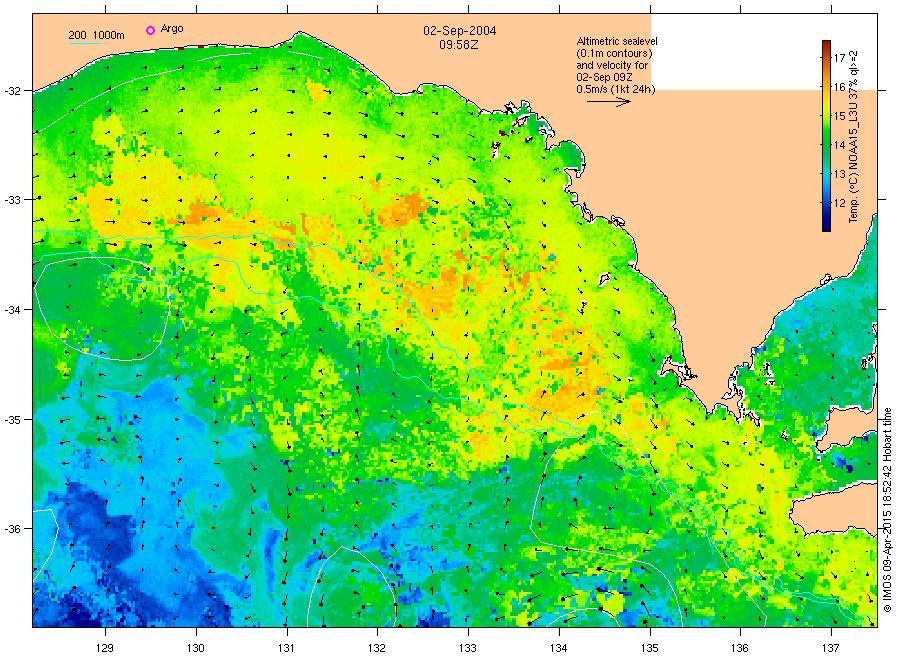The width and height of the screenshot is (900, 660).
Task: Click the '14' colorbar tick label
Action: tap(839, 145)
